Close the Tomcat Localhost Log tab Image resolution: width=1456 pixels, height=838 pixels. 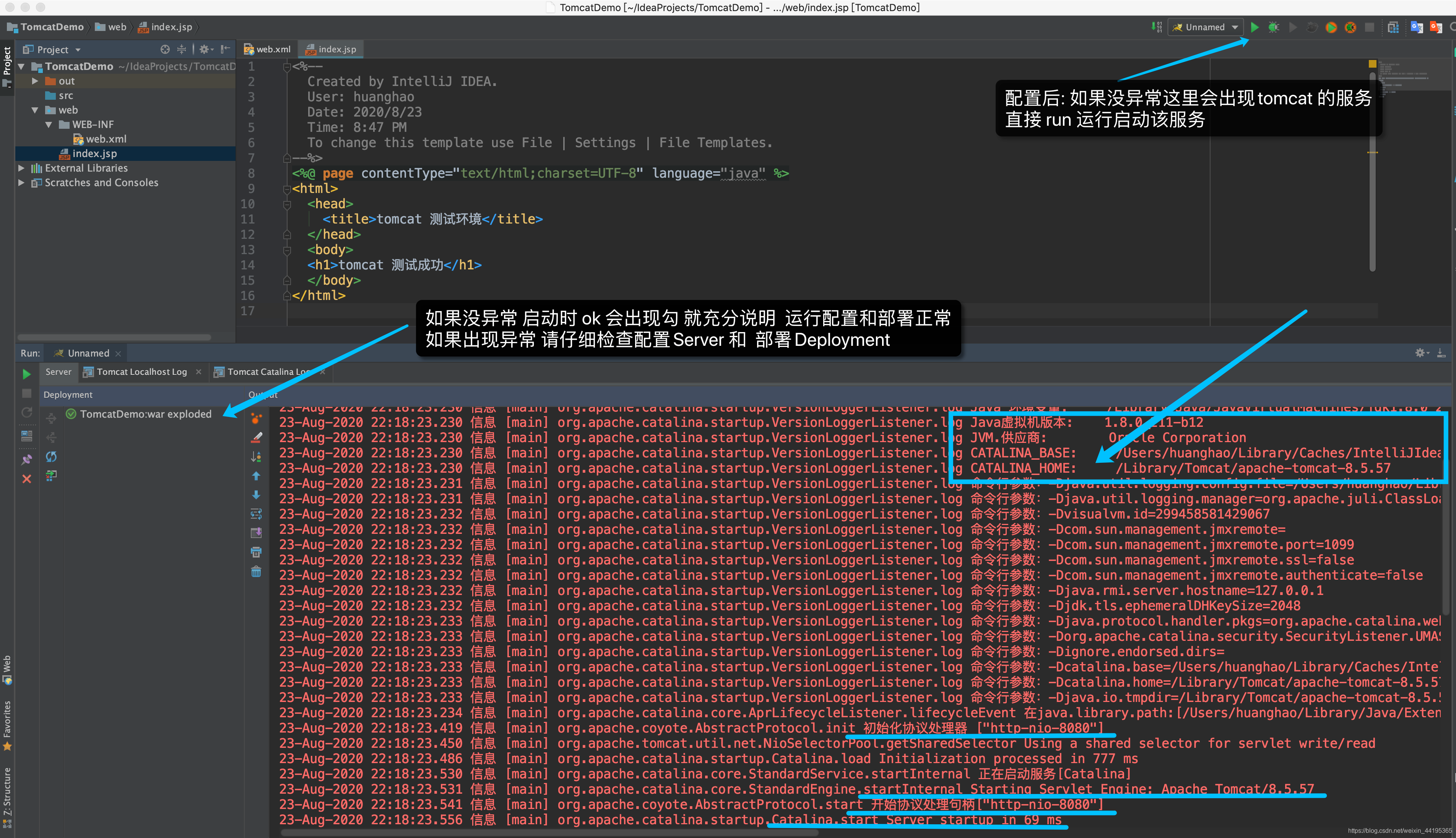[198, 372]
